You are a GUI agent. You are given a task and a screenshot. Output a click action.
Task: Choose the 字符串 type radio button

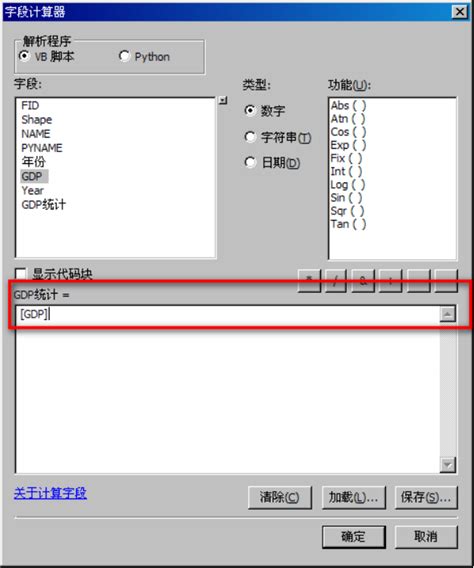click(250, 137)
